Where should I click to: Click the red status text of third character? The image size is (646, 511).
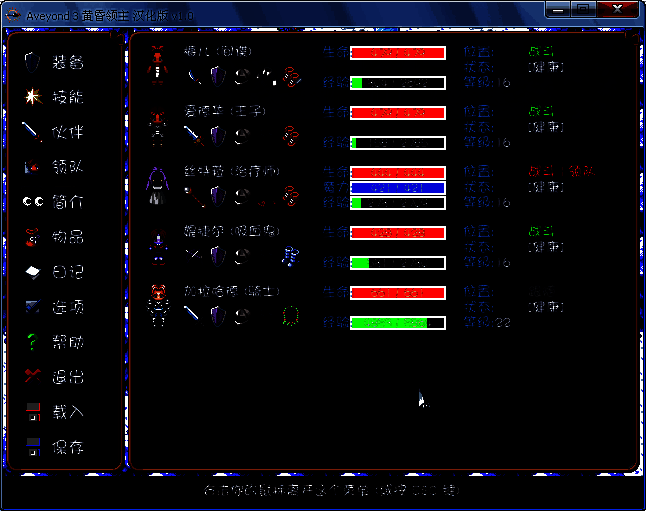[x=560, y=171]
